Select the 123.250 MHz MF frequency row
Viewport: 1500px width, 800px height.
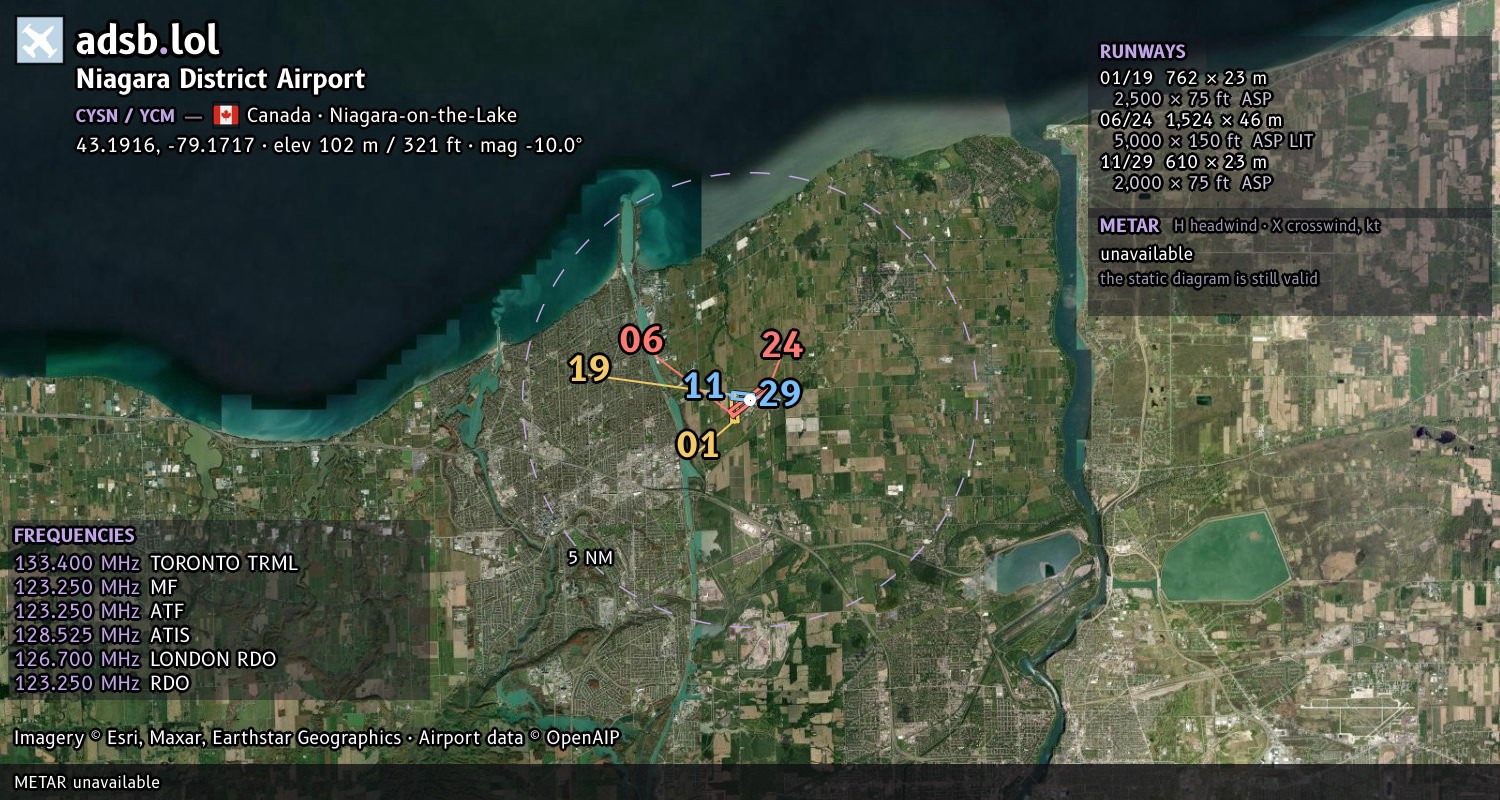pyautogui.click(x=95, y=587)
